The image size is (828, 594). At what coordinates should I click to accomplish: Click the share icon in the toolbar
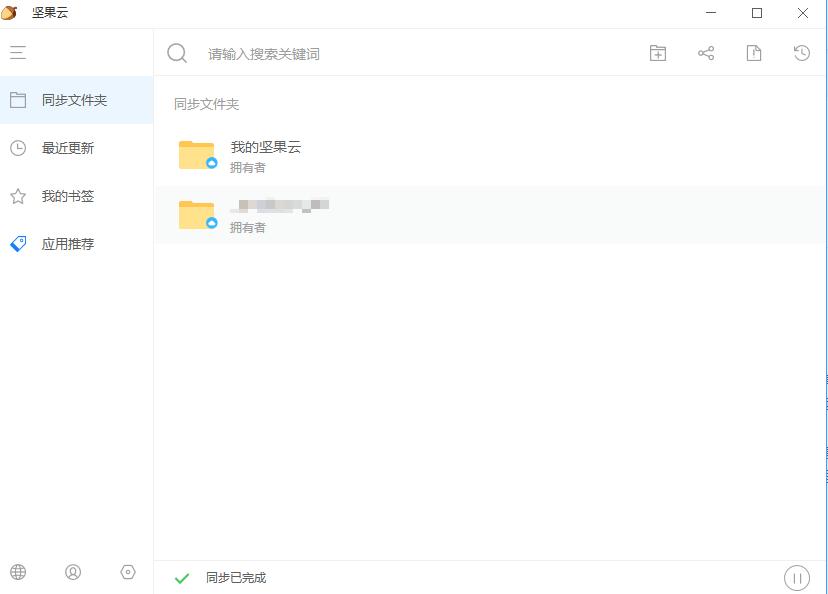click(705, 53)
